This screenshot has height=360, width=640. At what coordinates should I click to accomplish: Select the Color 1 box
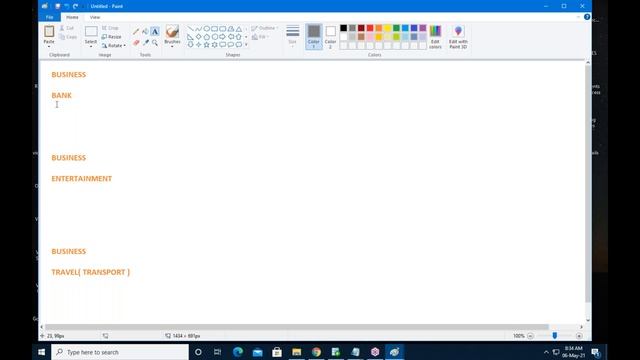314,37
